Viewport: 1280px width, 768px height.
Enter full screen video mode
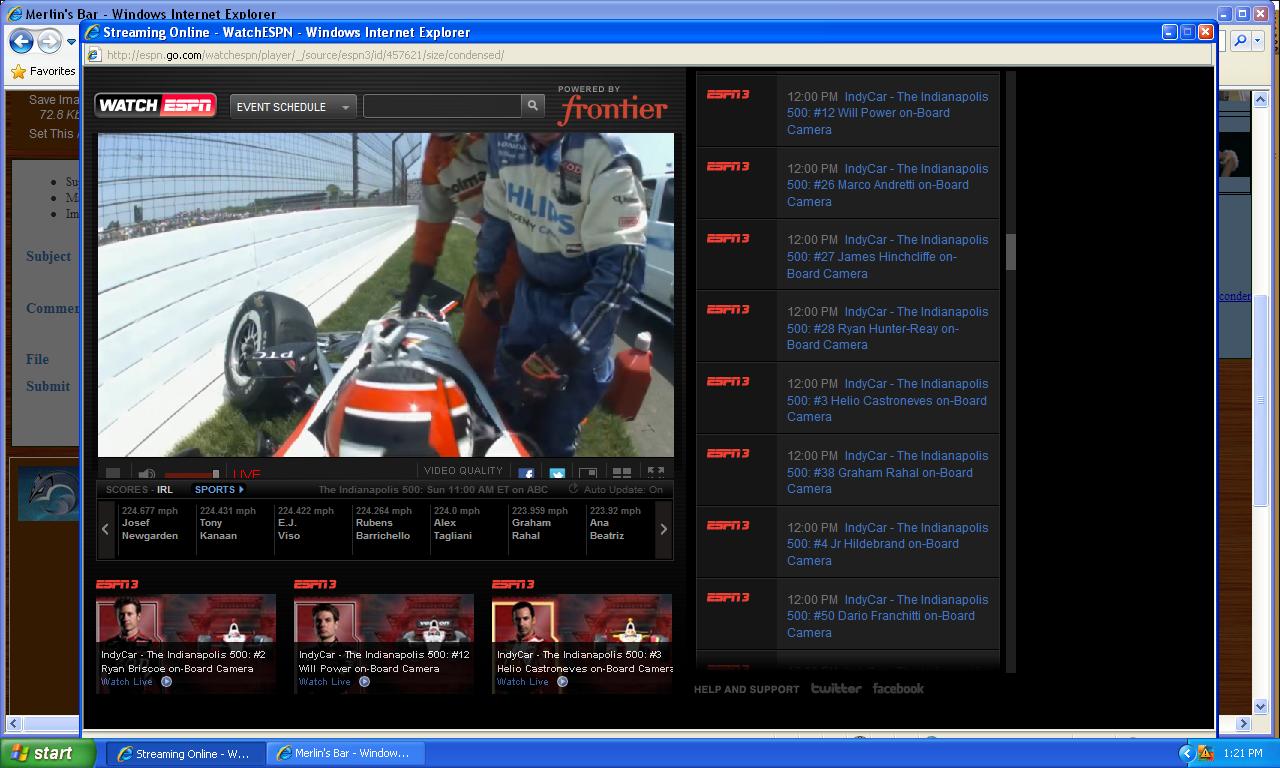pos(656,473)
